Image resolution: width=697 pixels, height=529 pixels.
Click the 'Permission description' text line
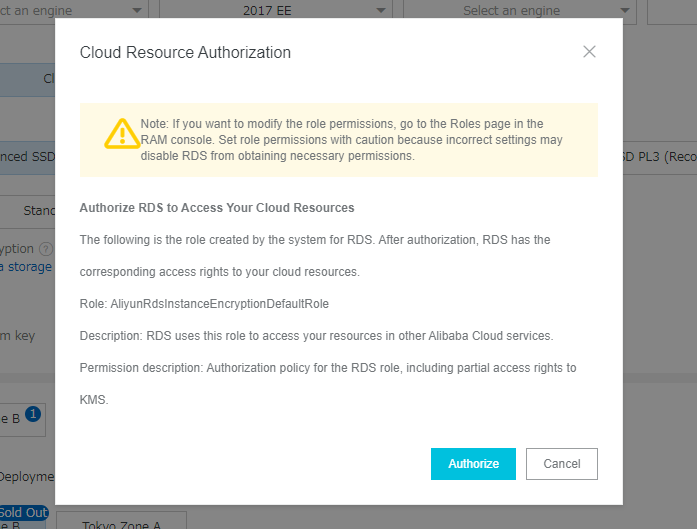tap(328, 384)
